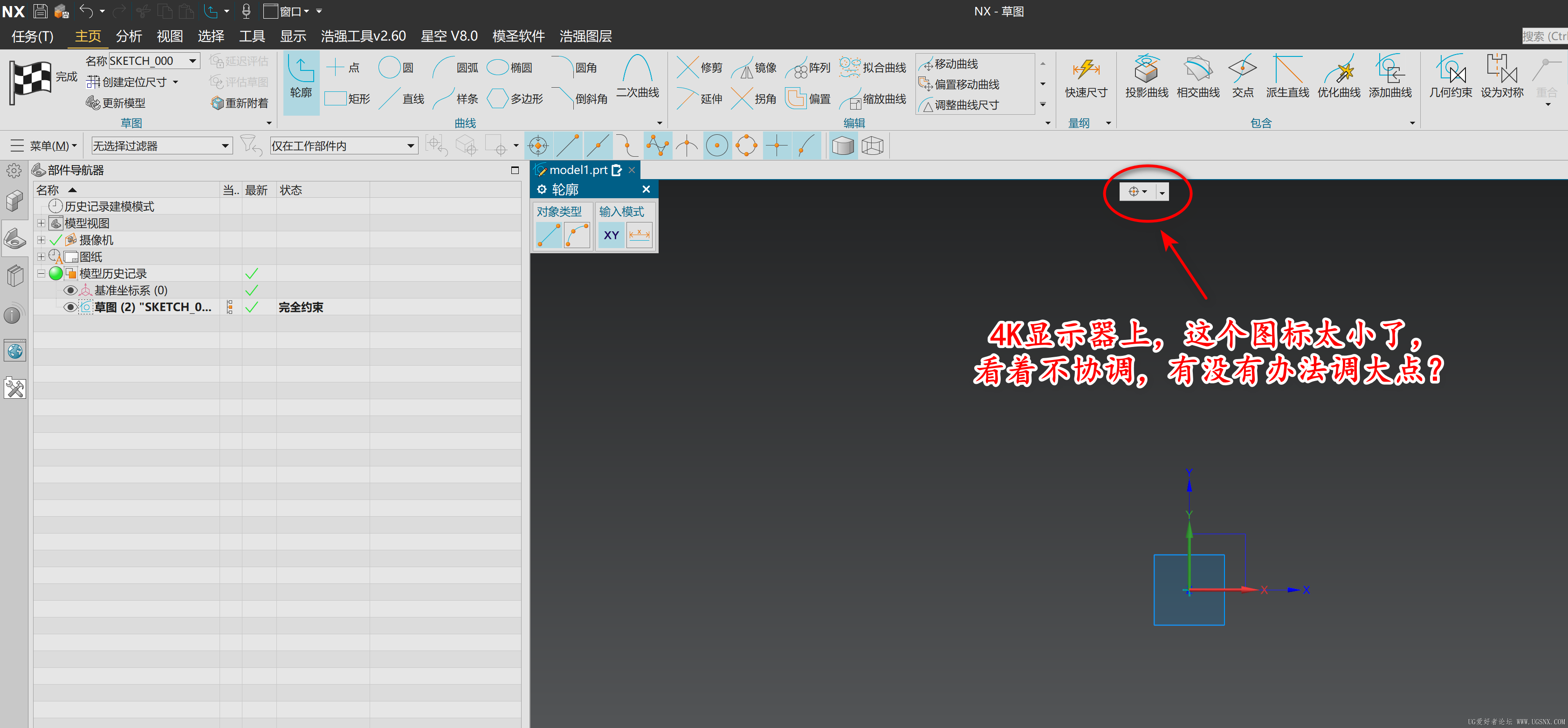Select the Point (点) tool

pyautogui.click(x=343, y=67)
